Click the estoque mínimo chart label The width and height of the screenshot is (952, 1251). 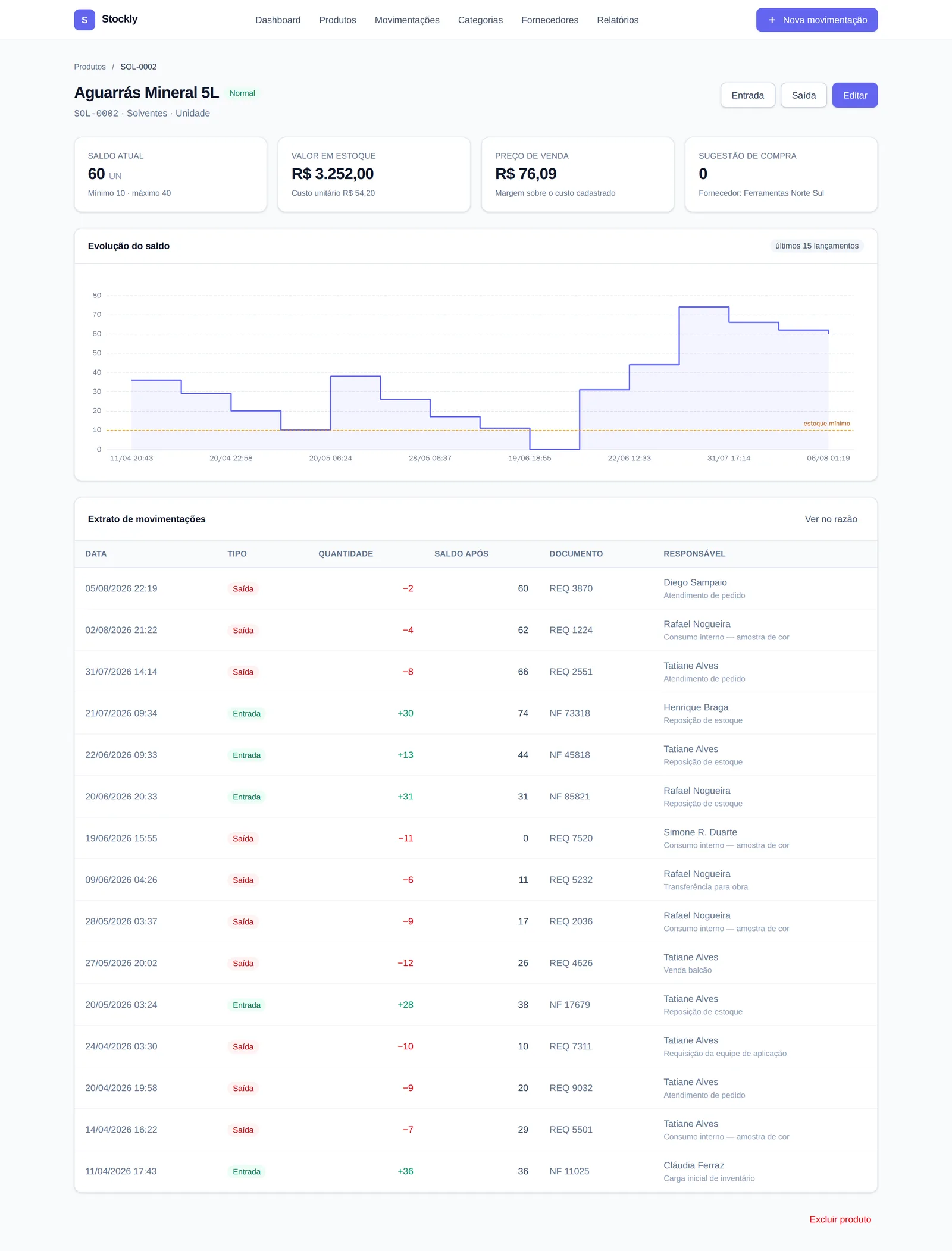tap(826, 424)
